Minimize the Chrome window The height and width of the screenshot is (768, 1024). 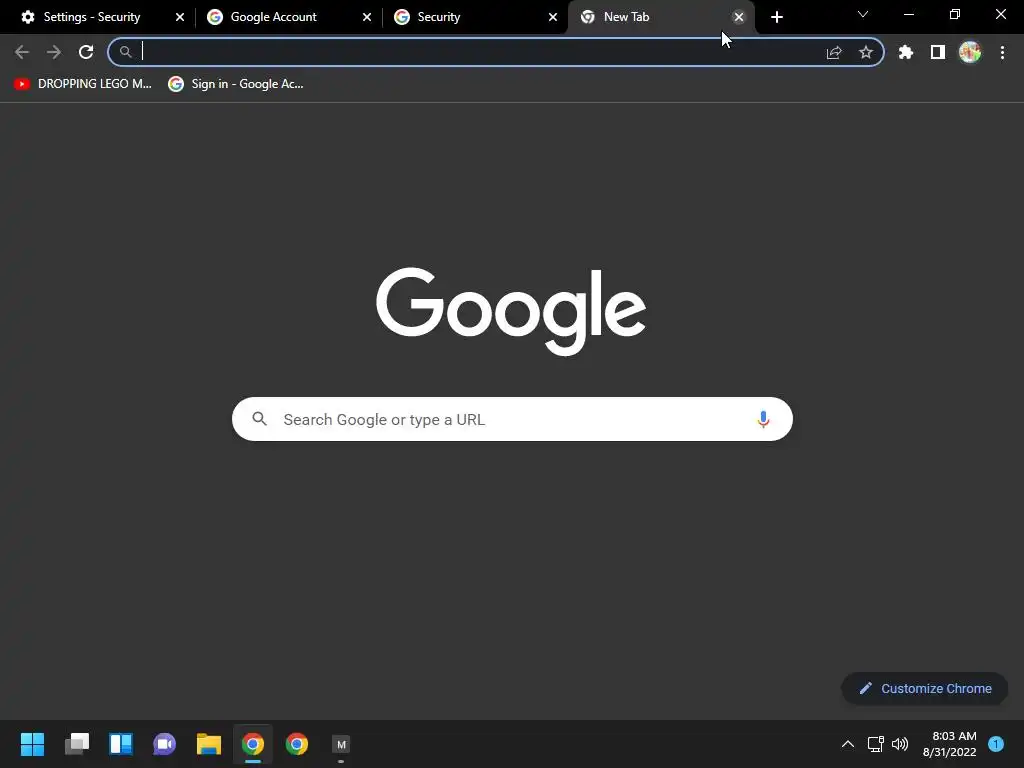[909, 14]
